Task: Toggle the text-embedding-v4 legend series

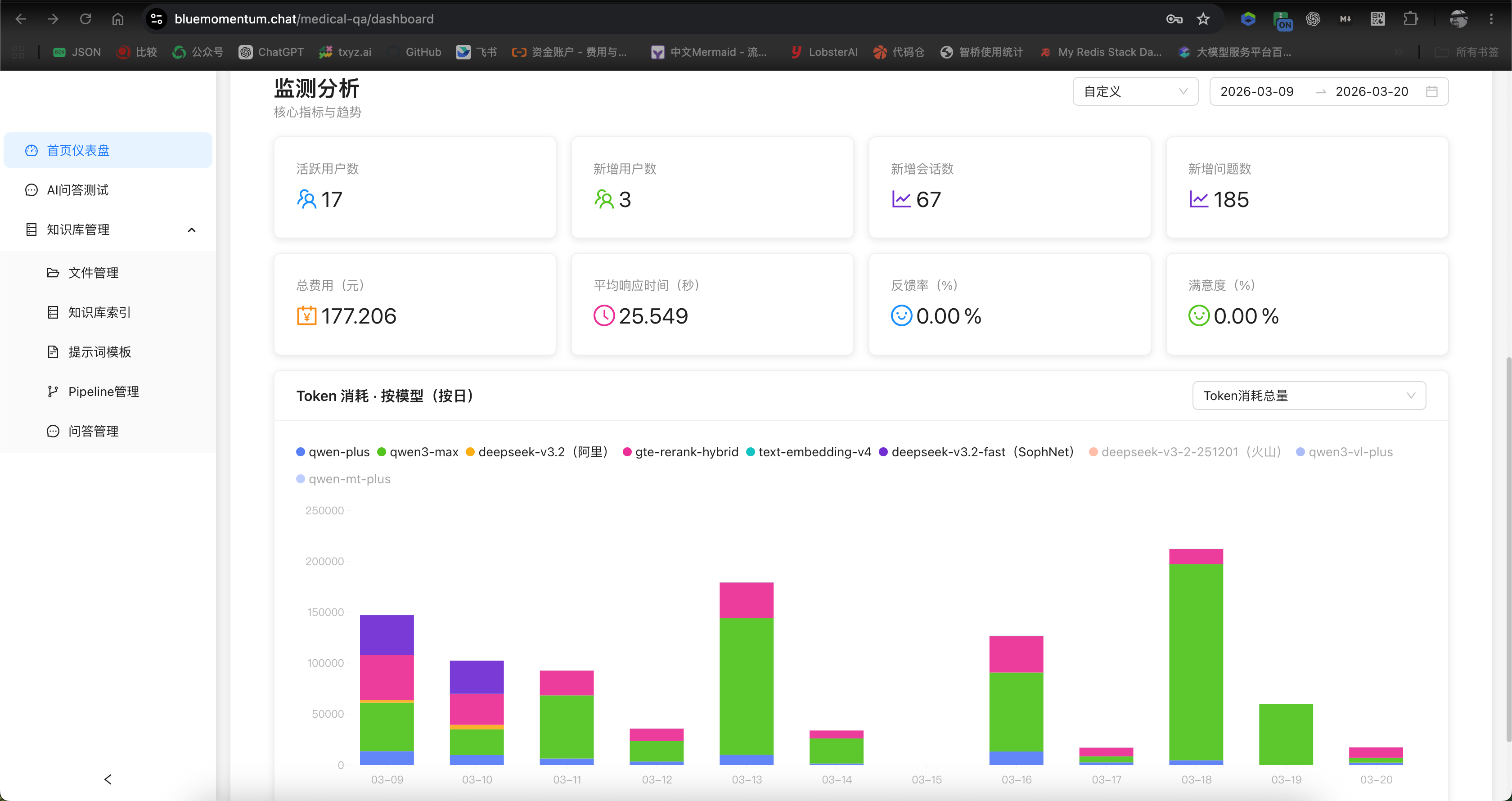Action: (x=808, y=452)
